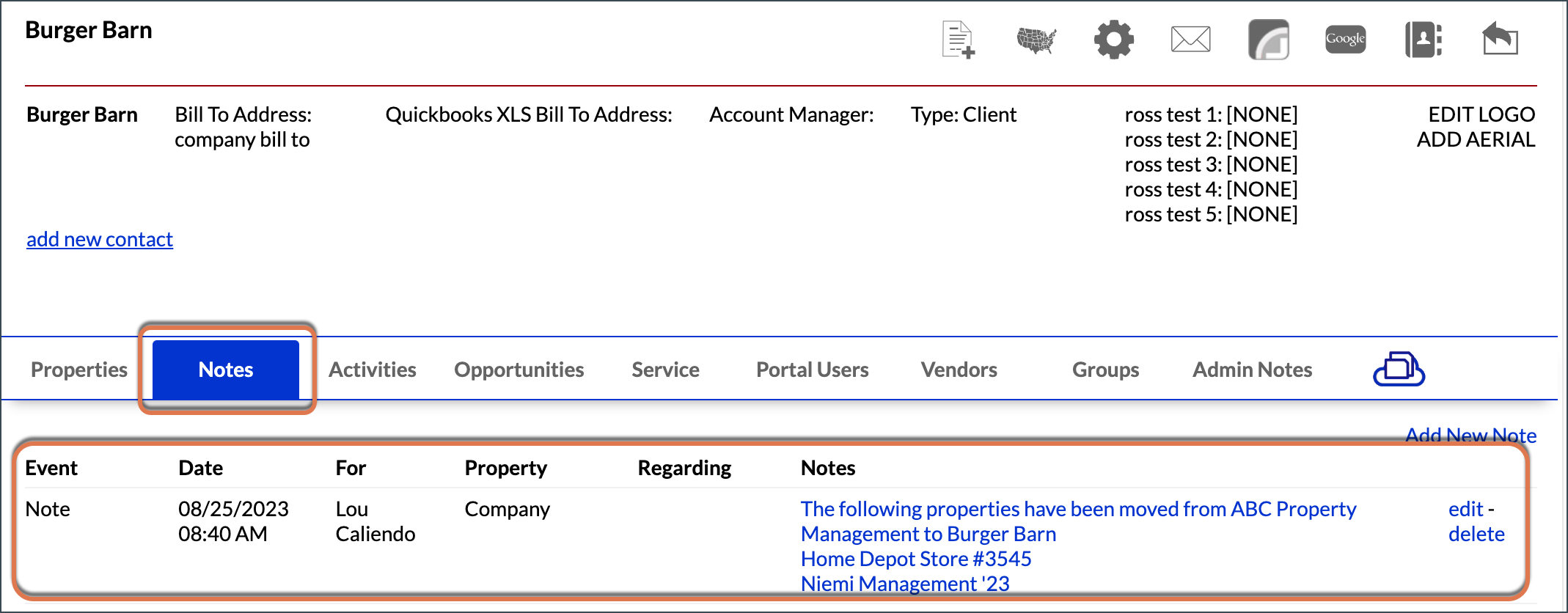The width and height of the screenshot is (1568, 613).
Task: Click ross test 2: [NONE]
Action: click(x=1211, y=139)
